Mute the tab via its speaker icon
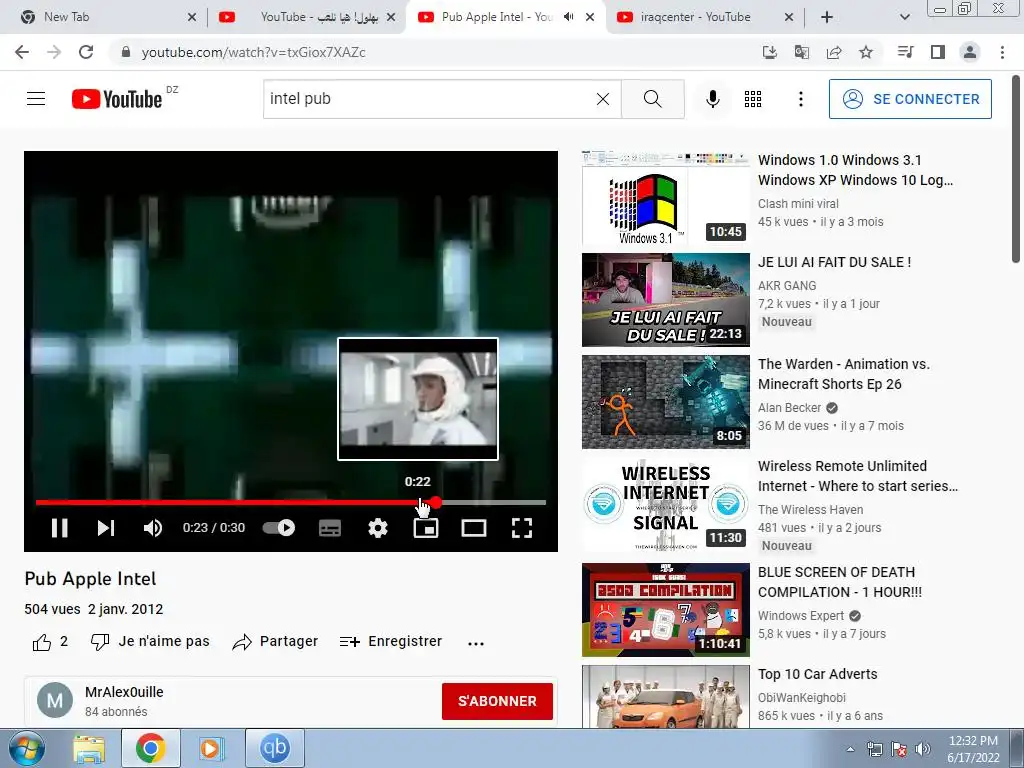This screenshot has height=768, width=1024. coord(569,17)
